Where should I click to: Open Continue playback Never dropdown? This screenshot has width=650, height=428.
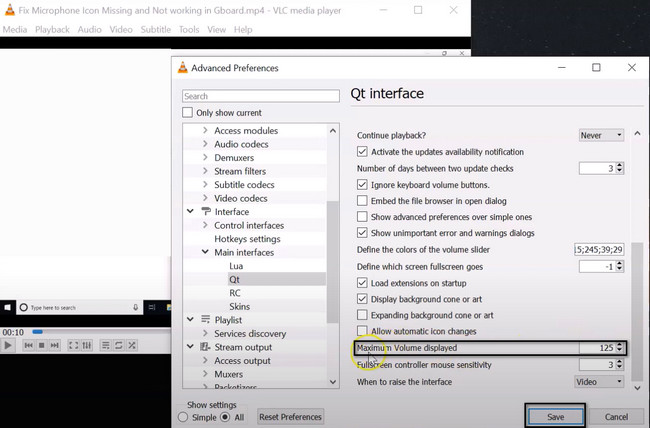click(601, 135)
